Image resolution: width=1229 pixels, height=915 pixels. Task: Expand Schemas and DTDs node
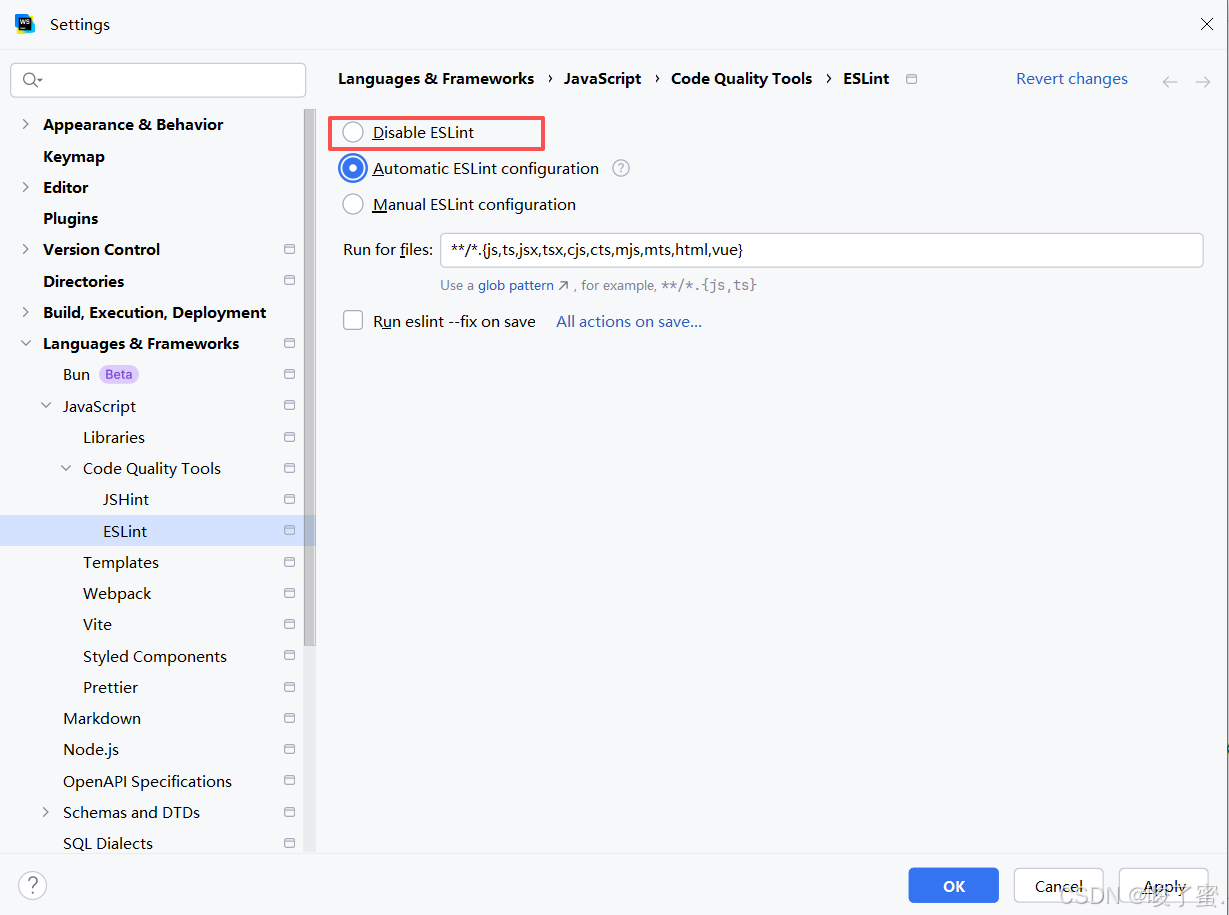[46, 812]
